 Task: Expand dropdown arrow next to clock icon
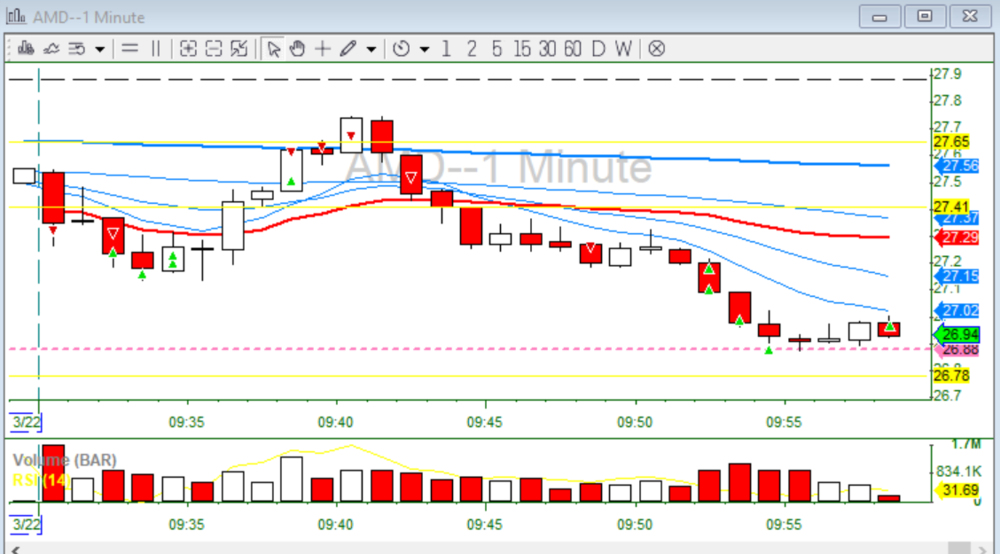(x=424, y=48)
